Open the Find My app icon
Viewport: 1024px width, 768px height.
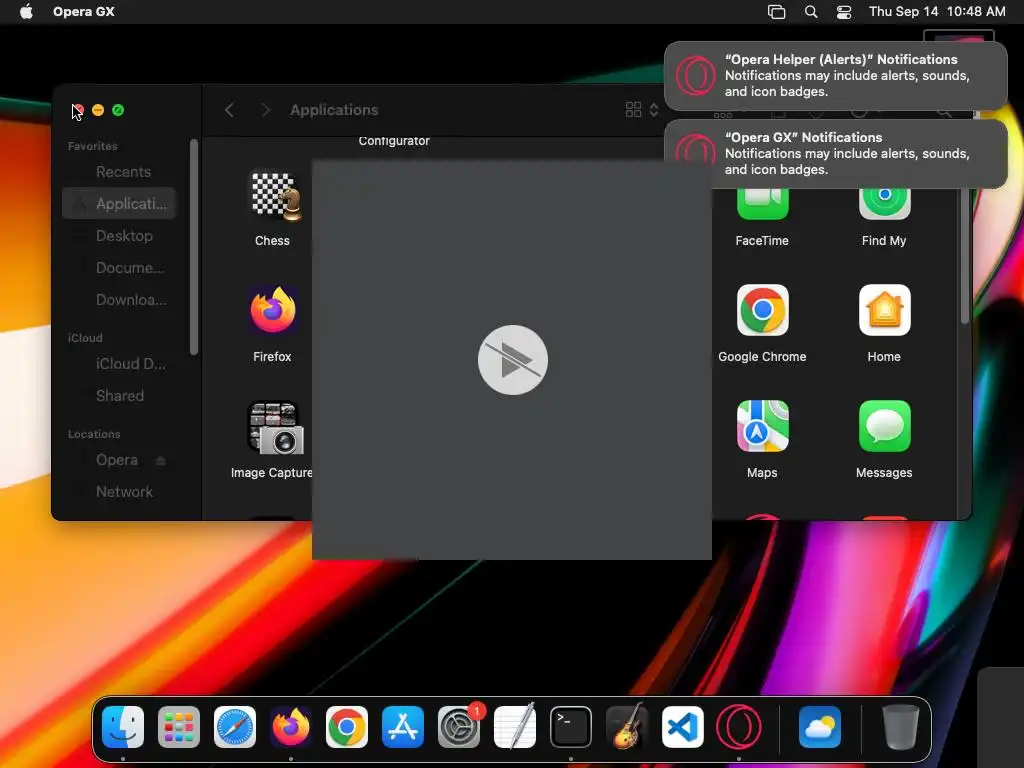point(884,204)
